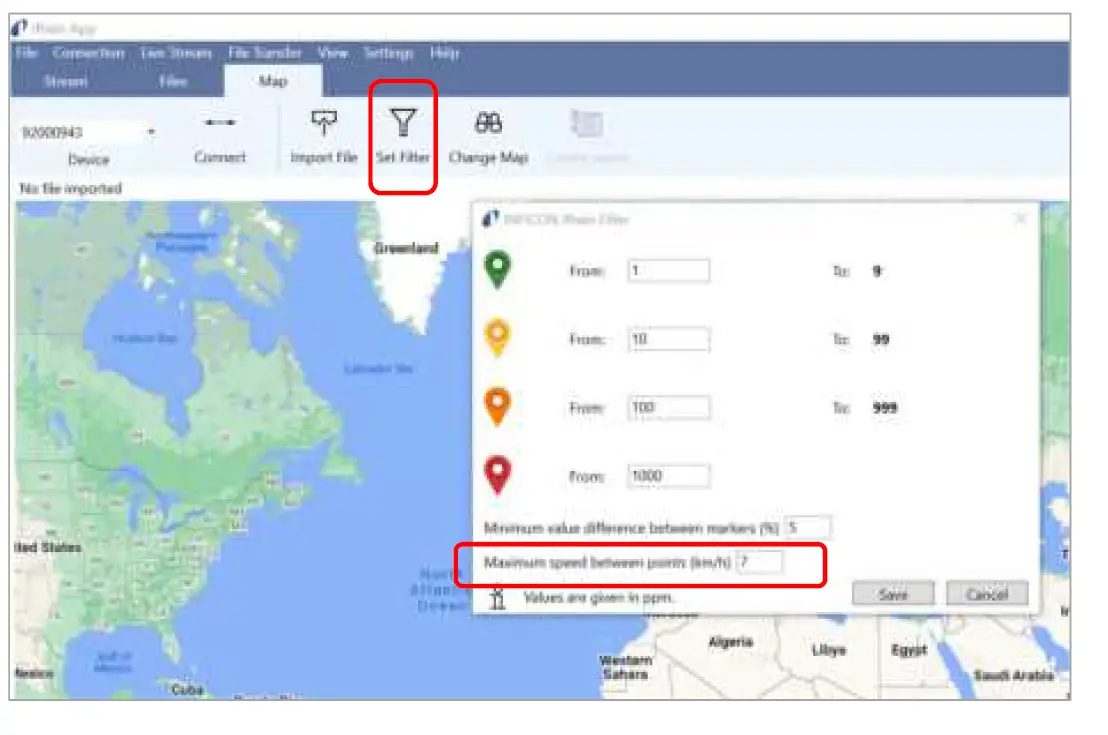Click the 'No file imported' status text
This screenshot has height=735, width=1108.
tap(71, 189)
